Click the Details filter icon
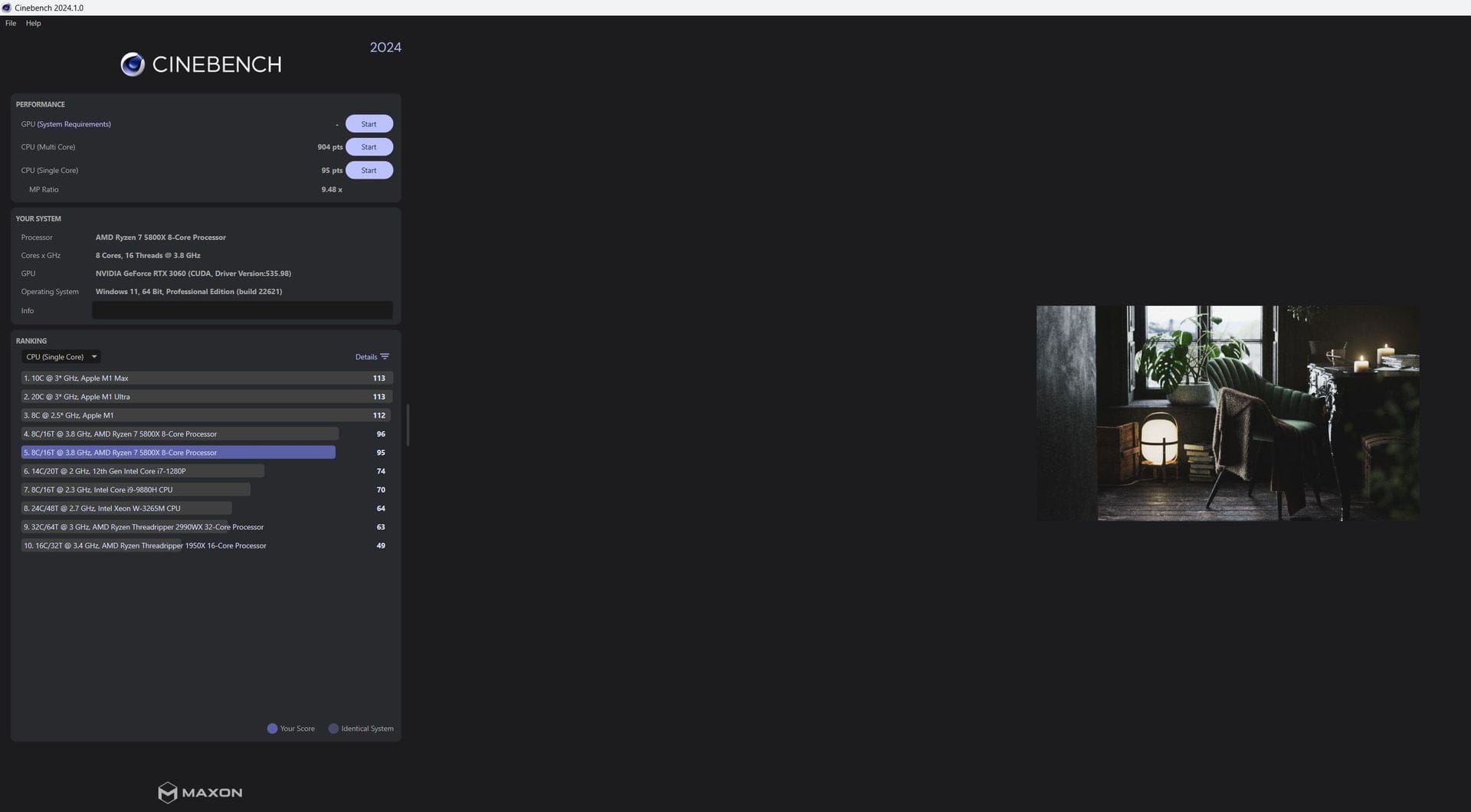This screenshot has width=1471, height=812. (385, 357)
